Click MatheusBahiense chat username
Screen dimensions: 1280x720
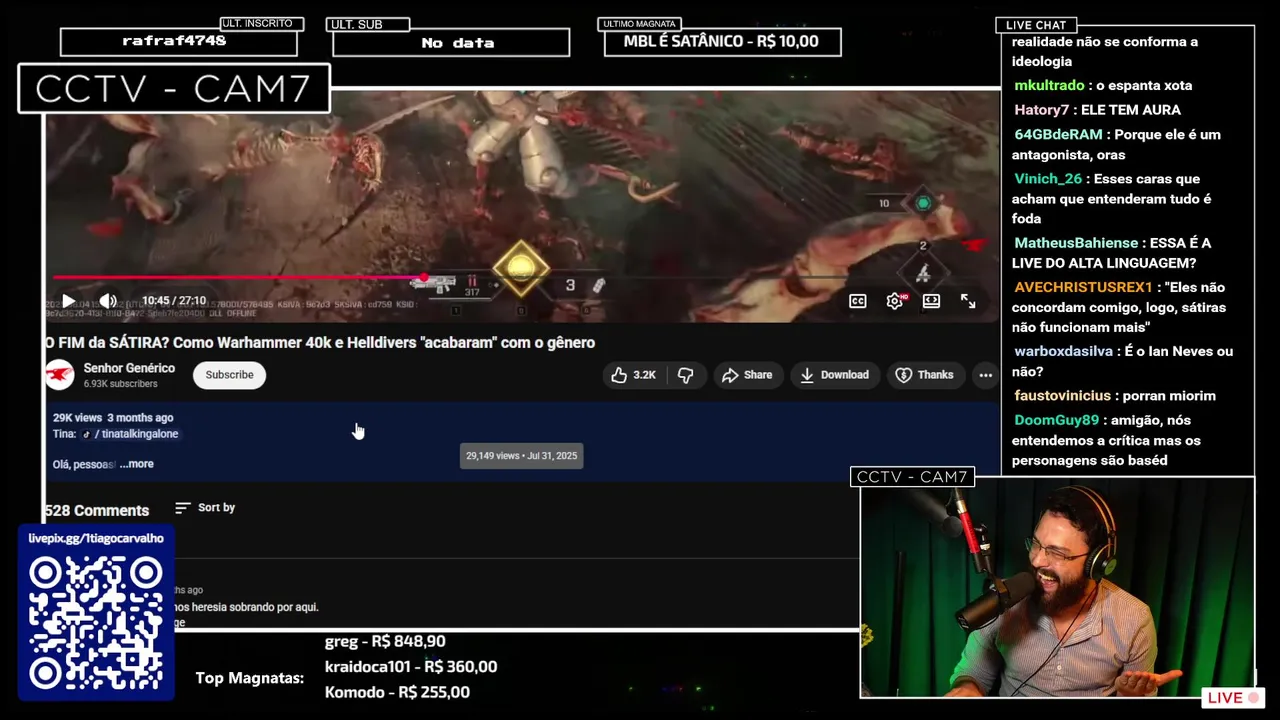click(x=1076, y=243)
